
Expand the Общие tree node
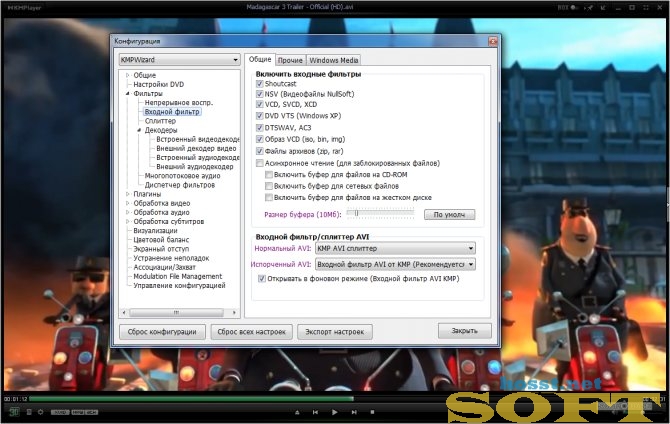[x=127, y=75]
